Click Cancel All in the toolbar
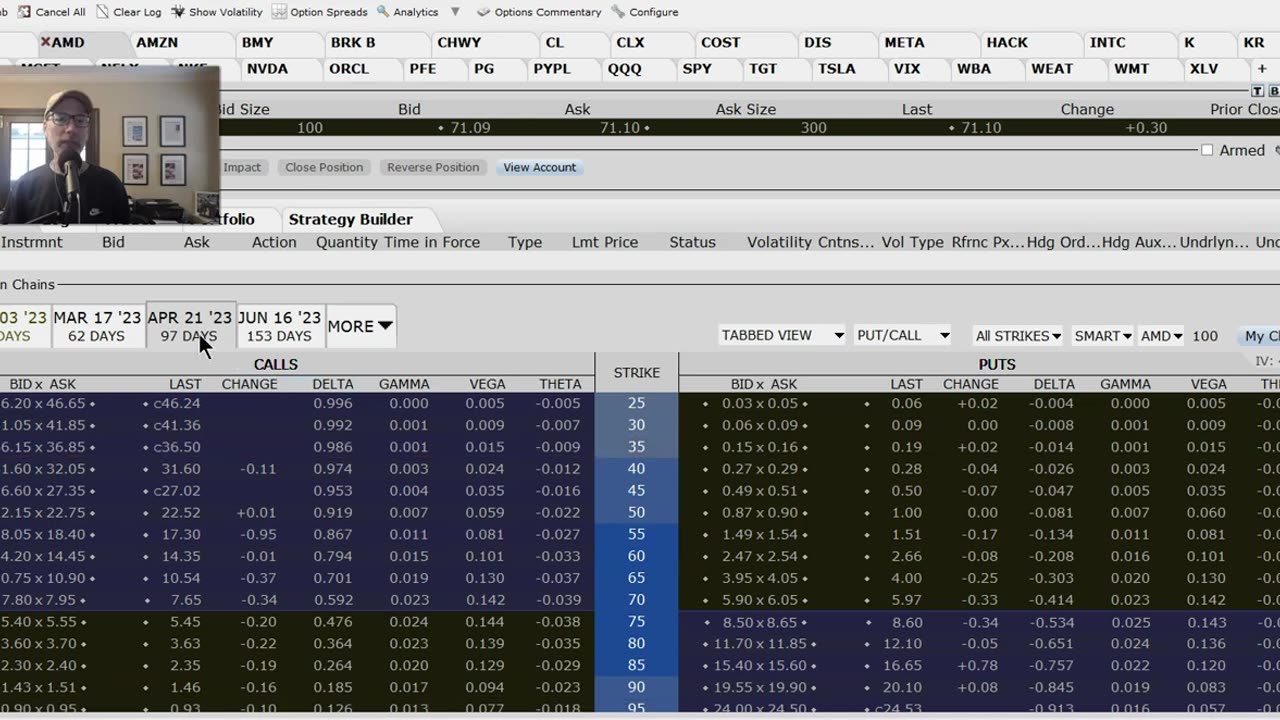1280x720 pixels. pyautogui.click(x=52, y=12)
